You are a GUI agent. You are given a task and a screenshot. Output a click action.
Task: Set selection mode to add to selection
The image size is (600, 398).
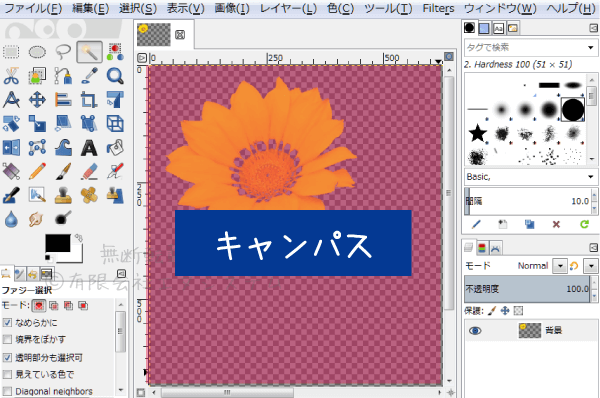point(54,305)
